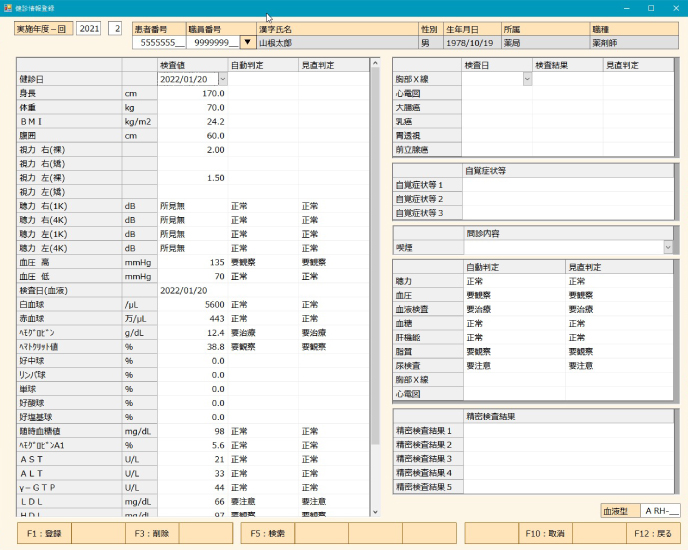Screen dimensions: 688x550
Task: Click the 血液型 field A RH-
Action: click(x=660, y=511)
